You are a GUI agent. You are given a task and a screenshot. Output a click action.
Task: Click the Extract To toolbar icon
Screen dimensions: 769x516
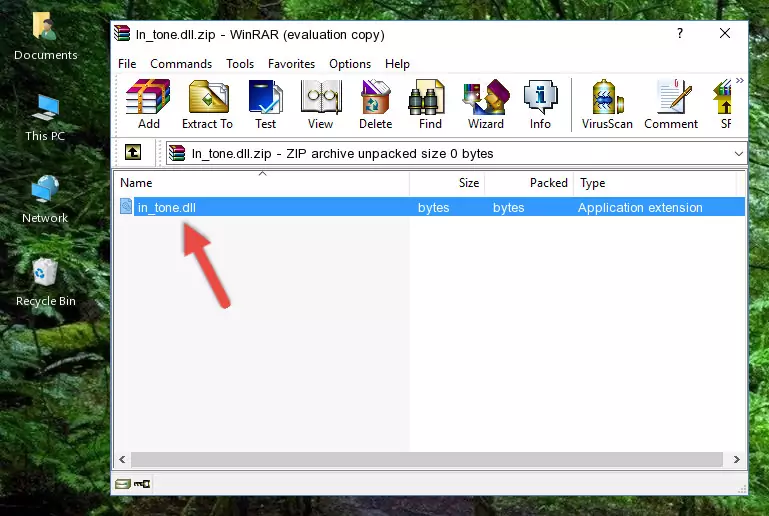[207, 104]
